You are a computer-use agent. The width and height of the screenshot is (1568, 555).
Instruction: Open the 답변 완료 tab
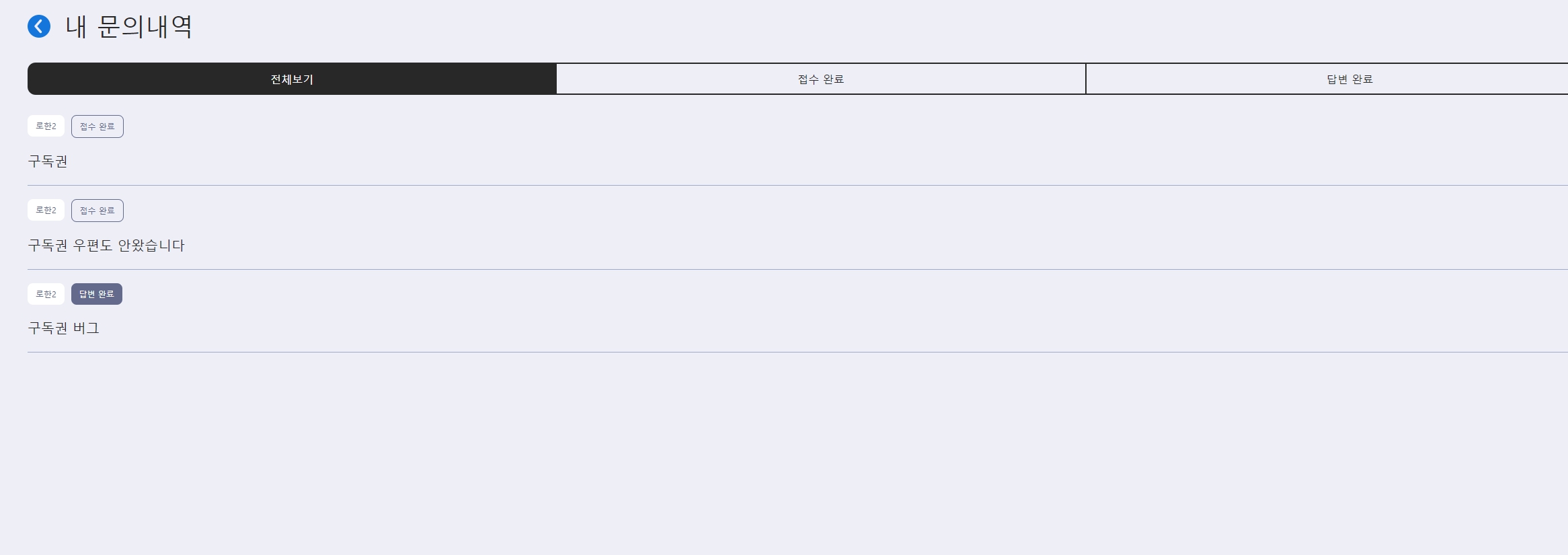click(1349, 79)
